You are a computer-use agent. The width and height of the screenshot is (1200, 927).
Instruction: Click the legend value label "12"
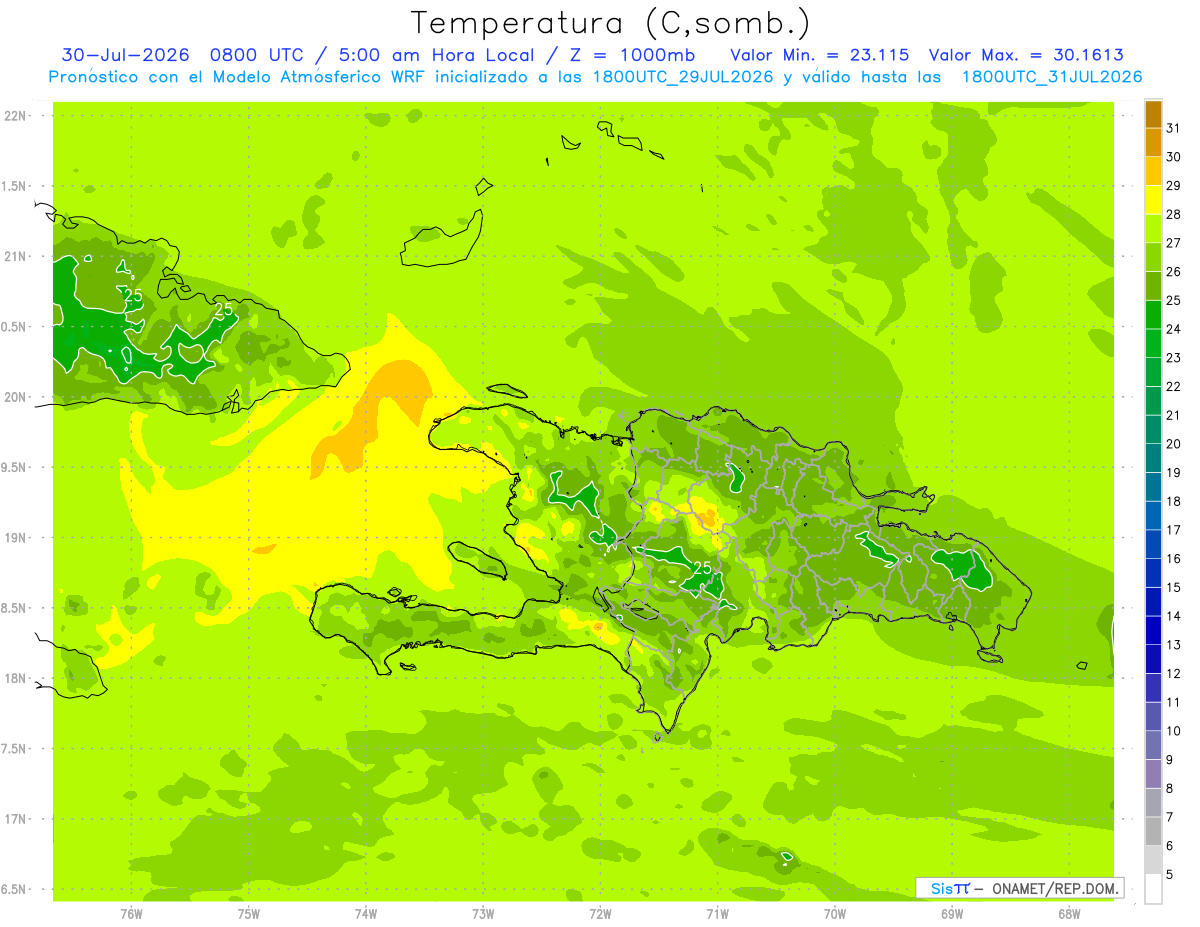1173,674
